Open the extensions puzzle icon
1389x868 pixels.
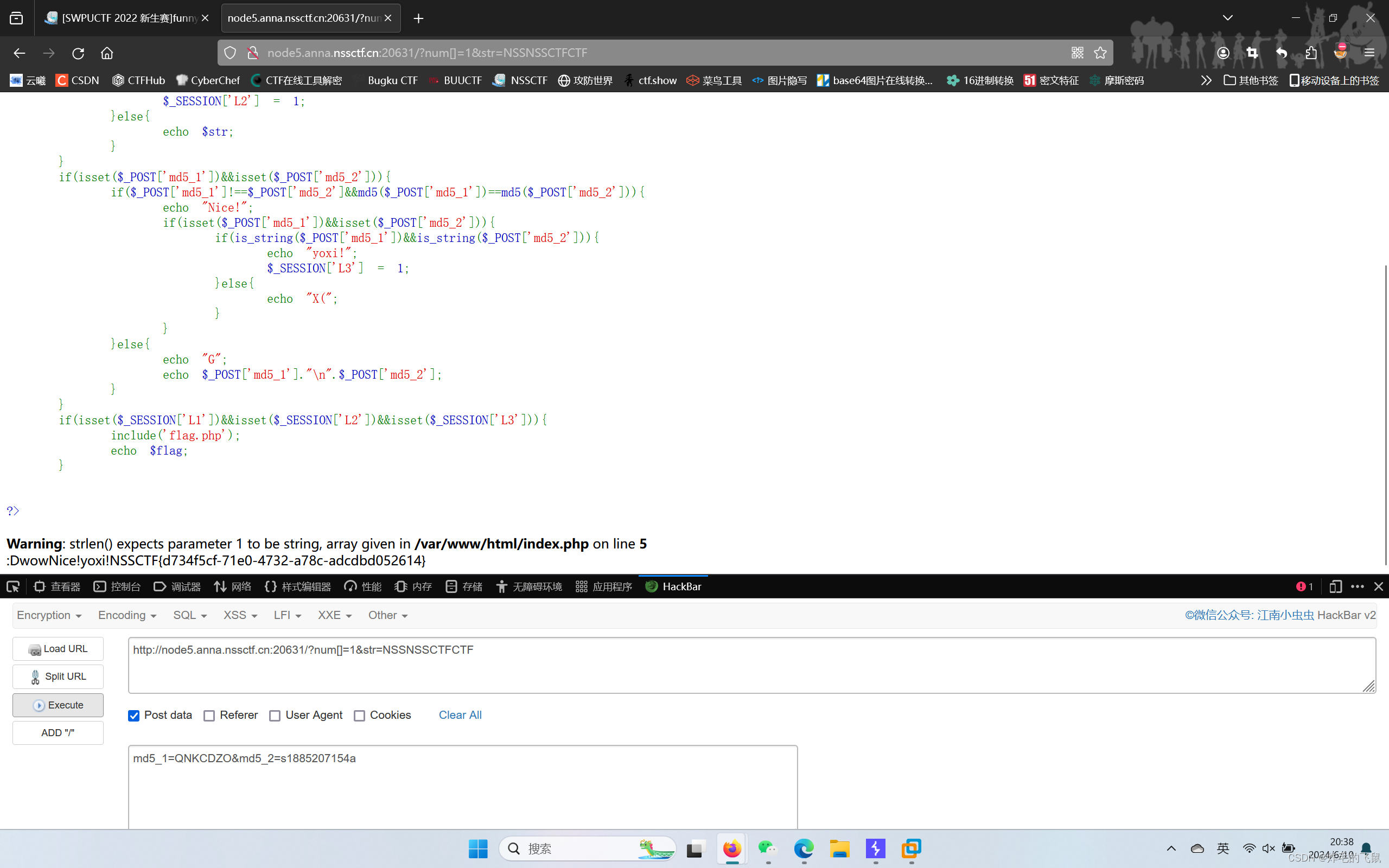click(x=1310, y=53)
